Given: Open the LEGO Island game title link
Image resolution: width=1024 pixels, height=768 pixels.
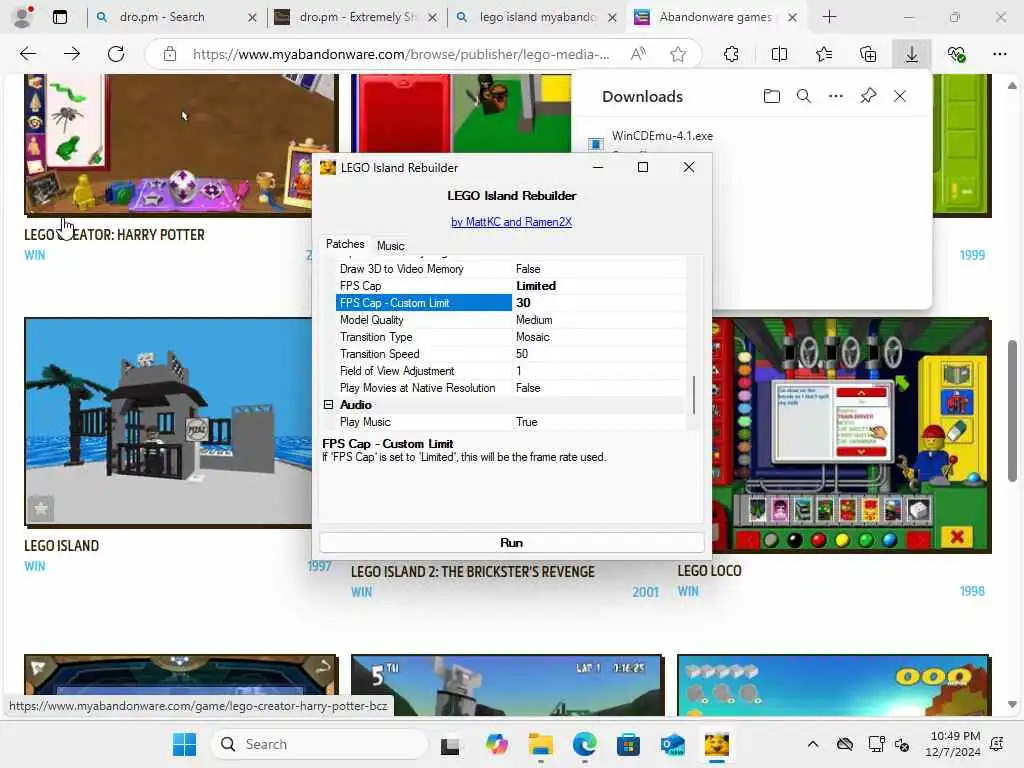Looking at the screenshot, I should click(x=61, y=546).
